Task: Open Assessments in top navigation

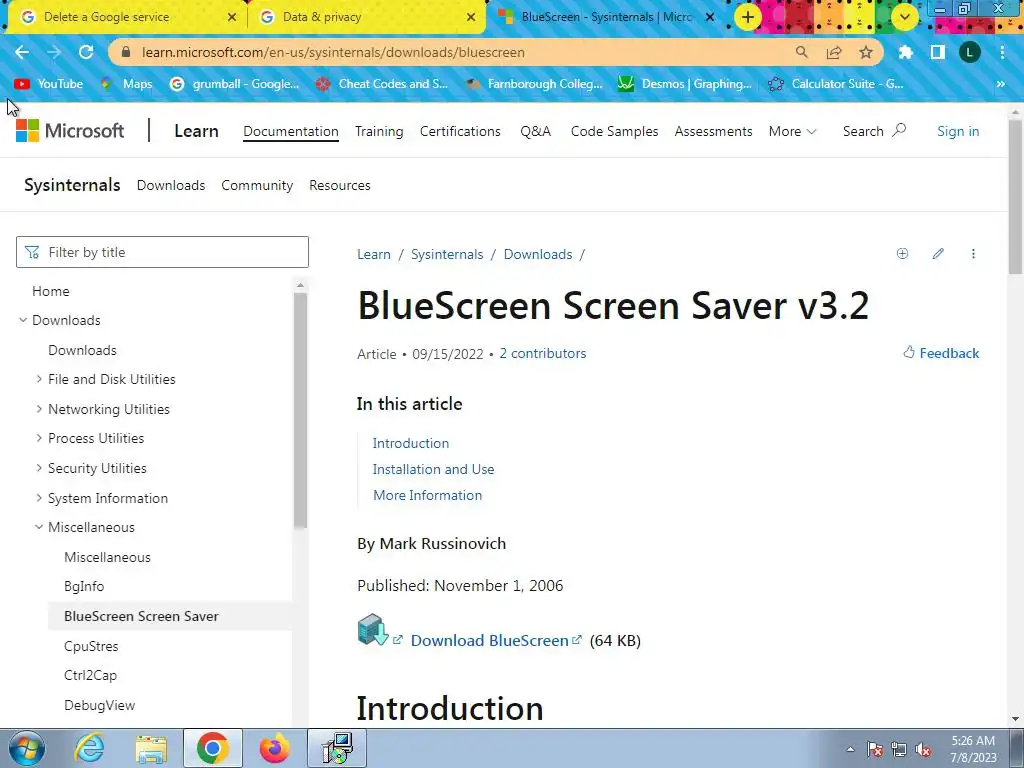Action: [x=713, y=131]
